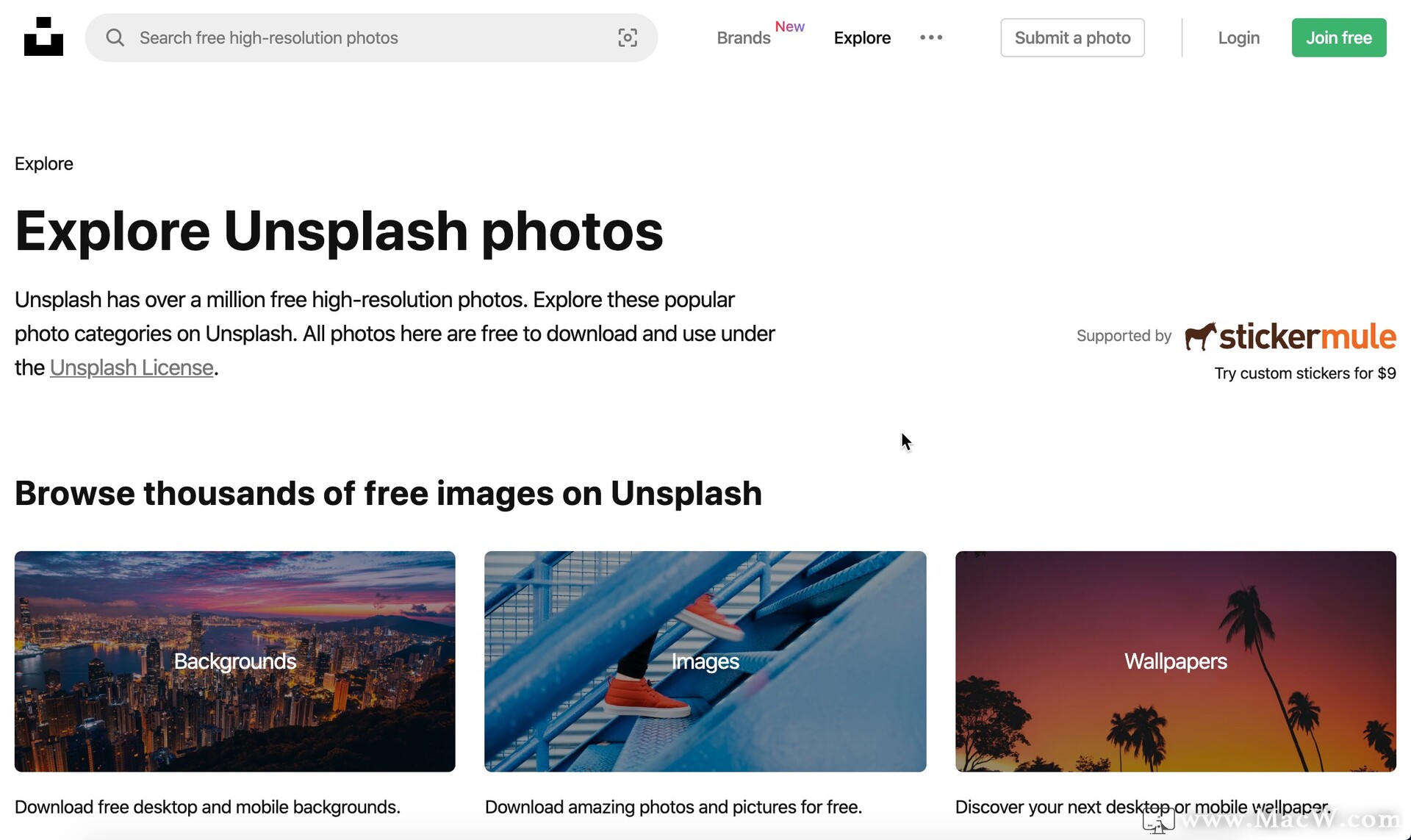Click the Unsplash logo icon
The height and width of the screenshot is (840, 1411).
coord(44,37)
